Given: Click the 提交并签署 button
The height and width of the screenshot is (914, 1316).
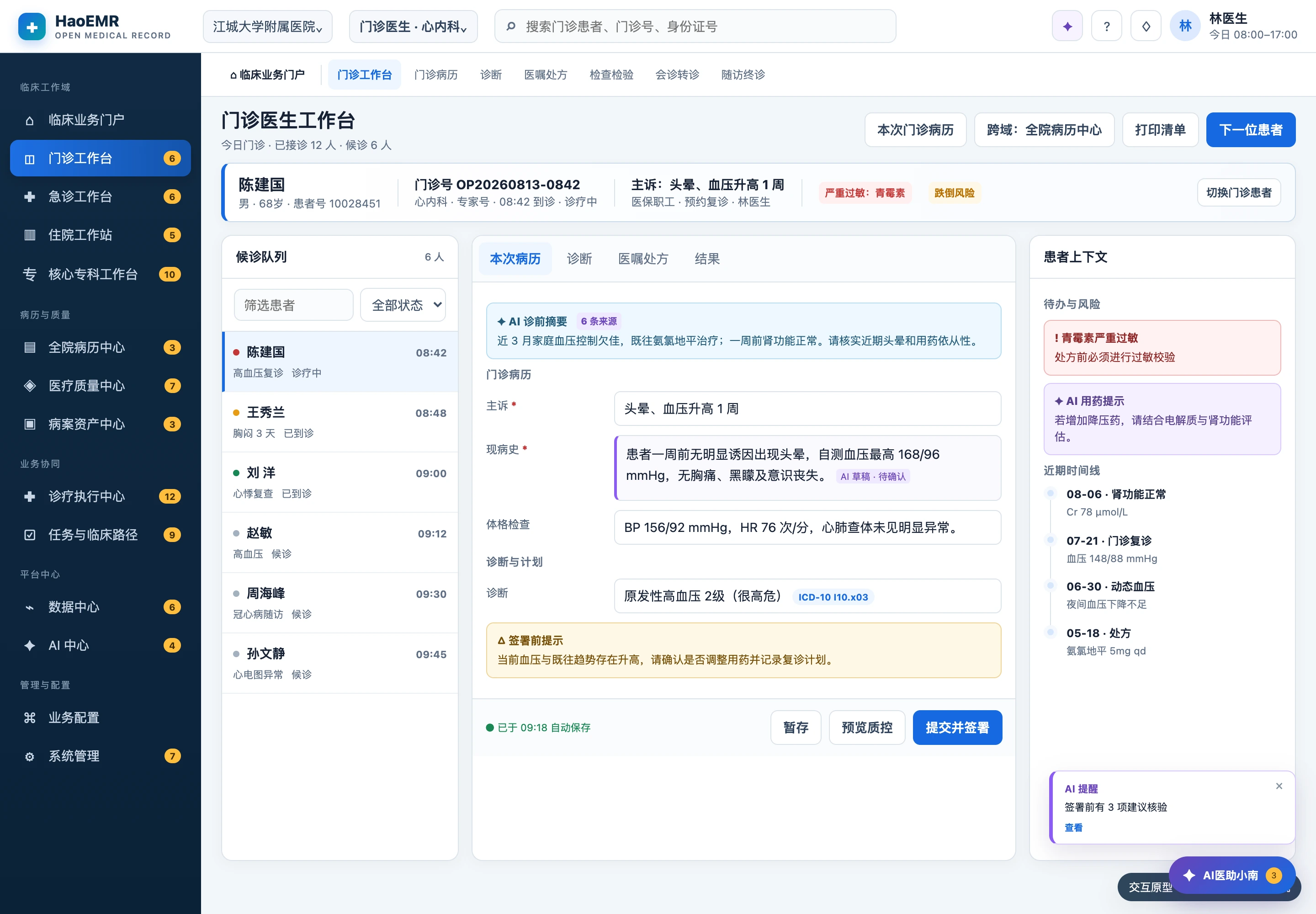Looking at the screenshot, I should pos(957,727).
